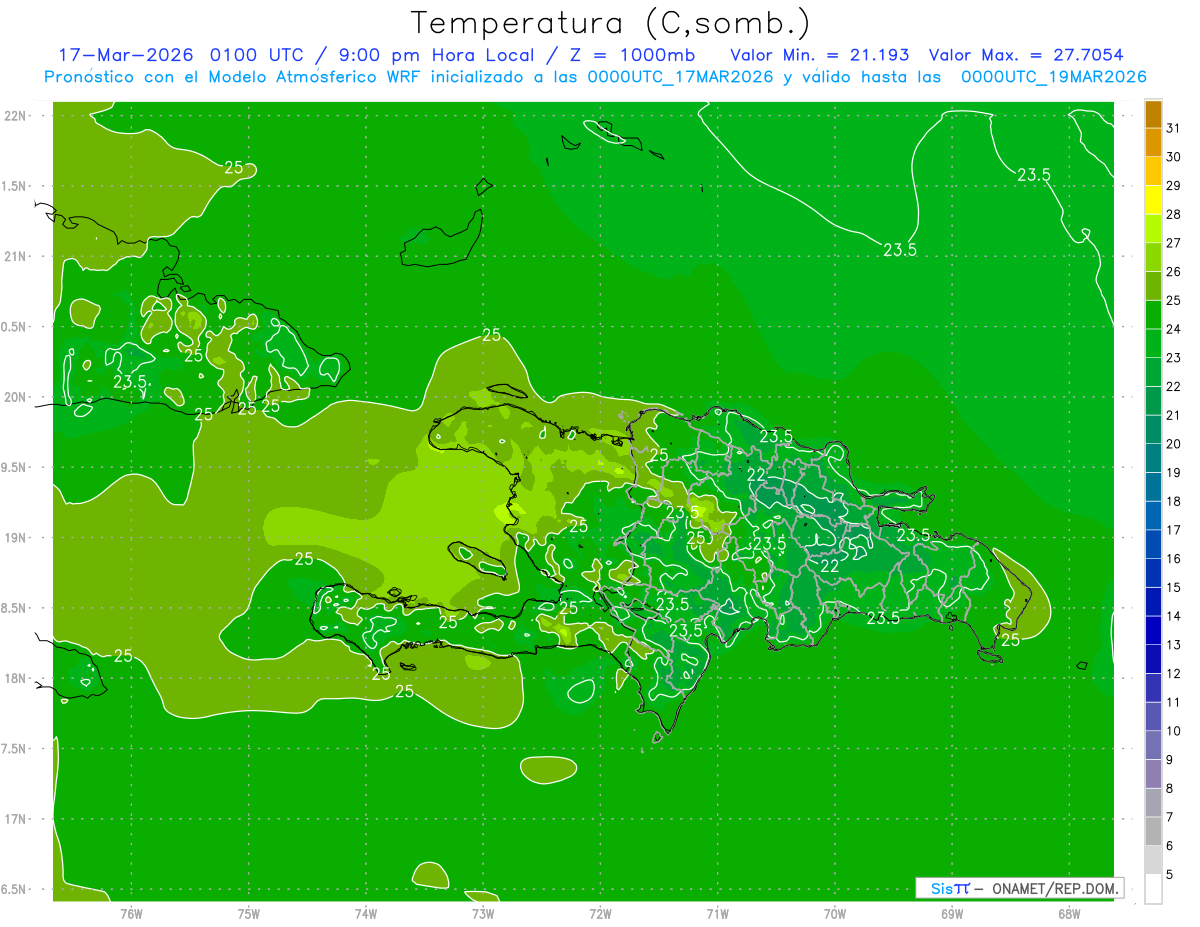
Task: Click the '17N' latitude axis label
Action: (x=15, y=819)
